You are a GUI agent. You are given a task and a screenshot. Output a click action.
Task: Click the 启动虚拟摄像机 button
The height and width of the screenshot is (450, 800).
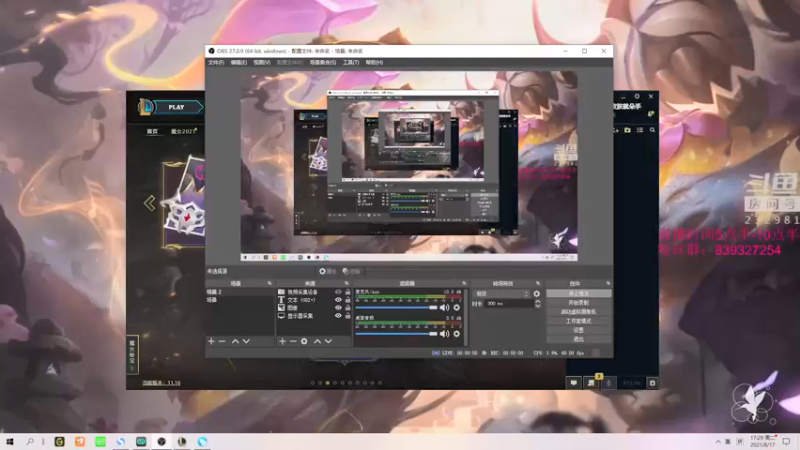click(x=579, y=312)
